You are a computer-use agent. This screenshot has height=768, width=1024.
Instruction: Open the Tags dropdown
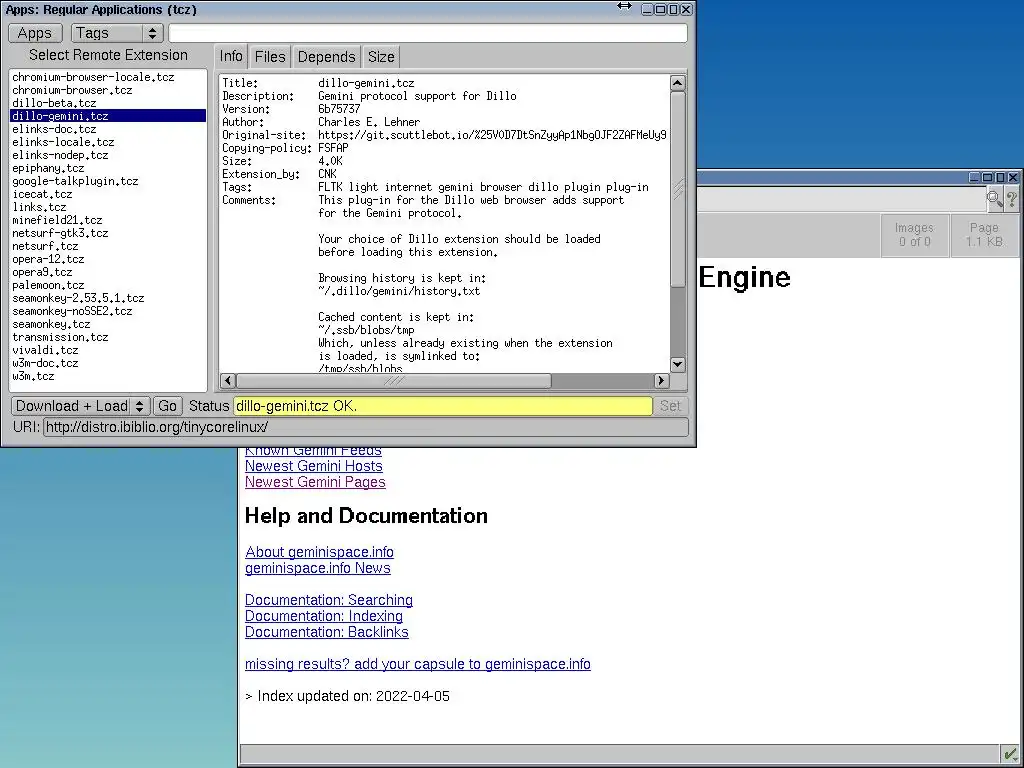click(117, 33)
